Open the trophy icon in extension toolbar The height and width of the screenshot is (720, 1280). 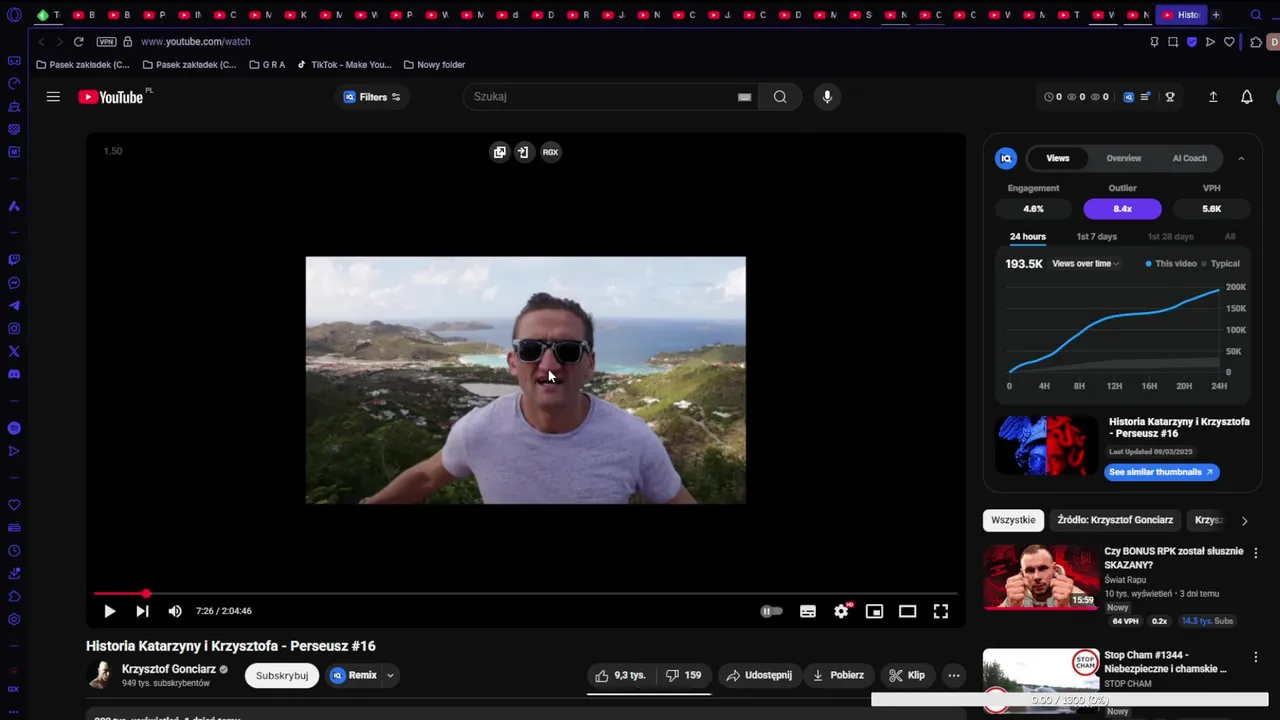1170,97
